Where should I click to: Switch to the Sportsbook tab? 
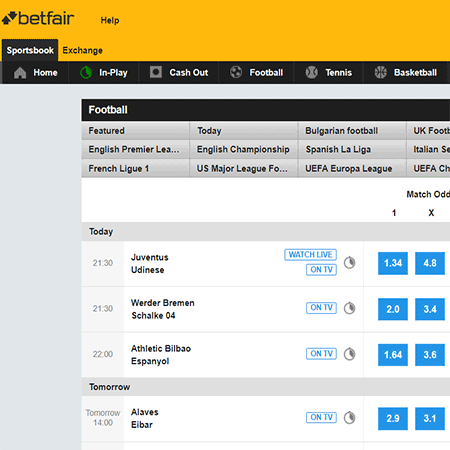tap(30, 50)
